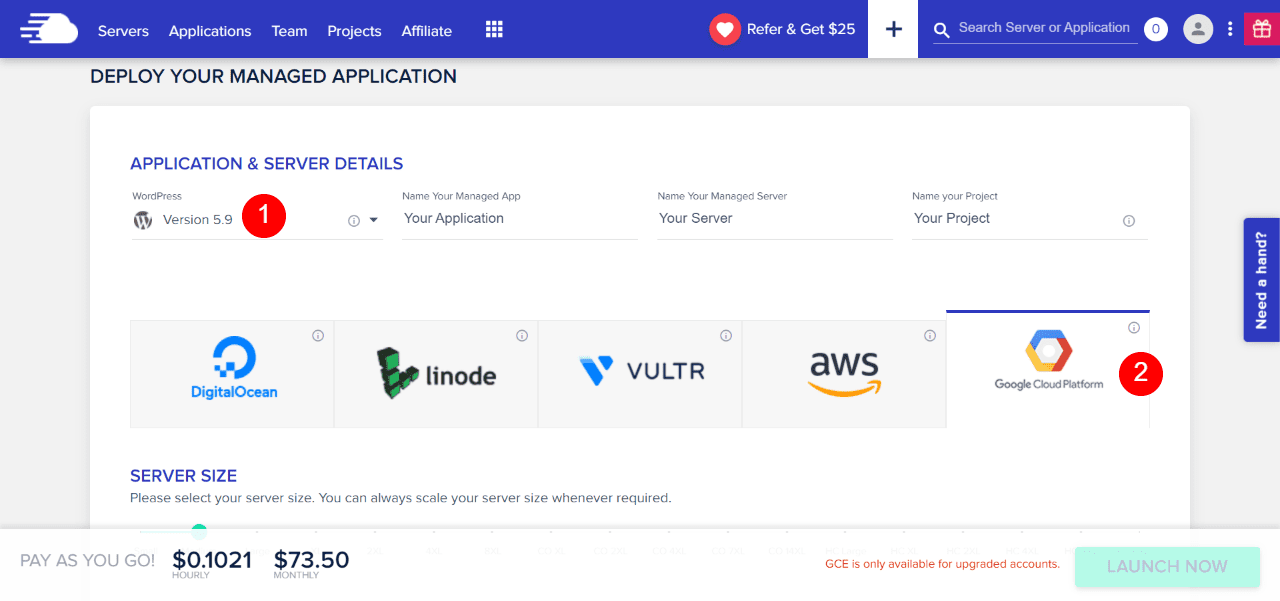
Task: Select the Linode provider icon
Action: coord(435,372)
